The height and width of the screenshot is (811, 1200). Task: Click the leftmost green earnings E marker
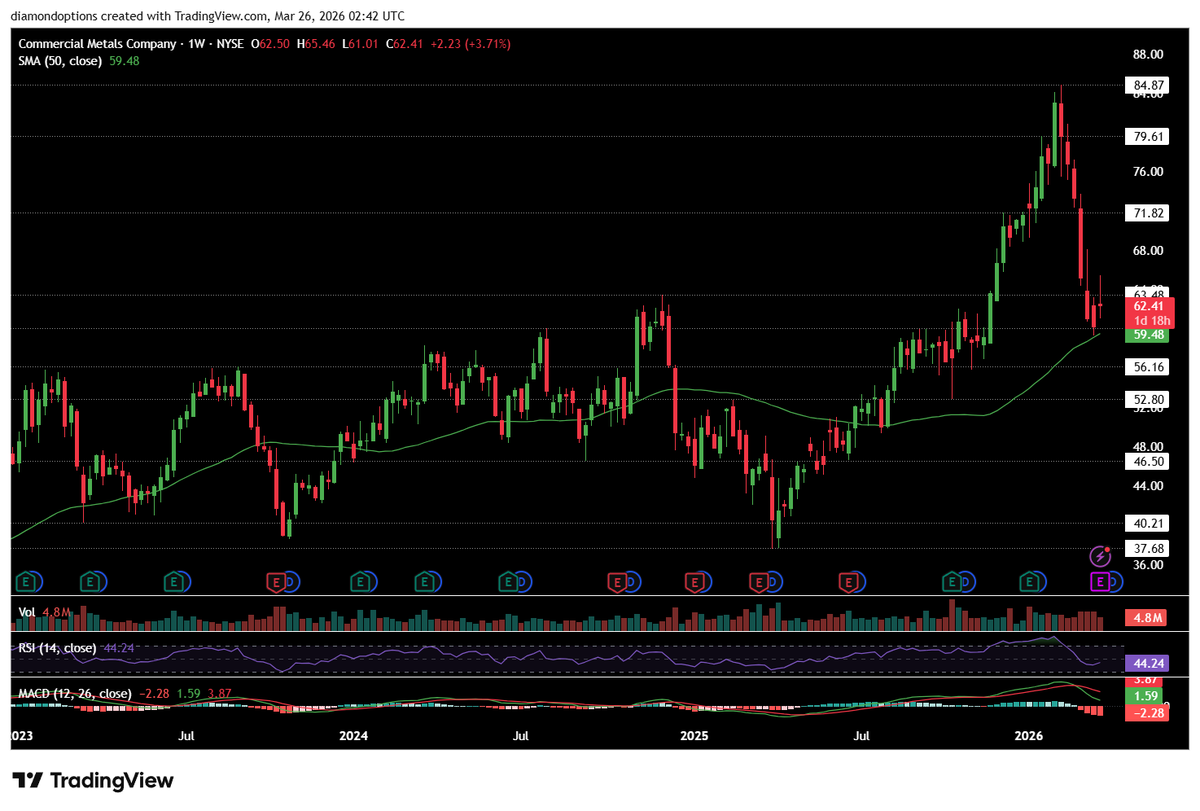[x=24, y=581]
